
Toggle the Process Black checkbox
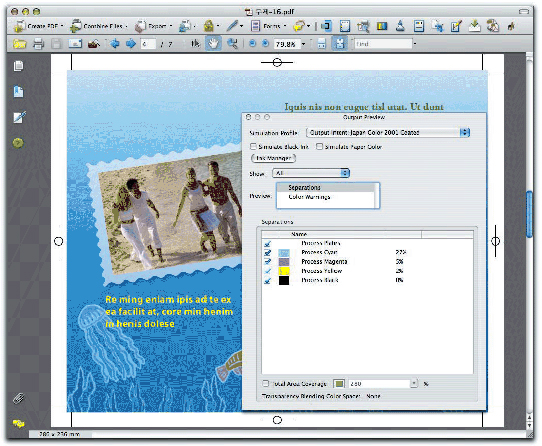tap(267, 280)
